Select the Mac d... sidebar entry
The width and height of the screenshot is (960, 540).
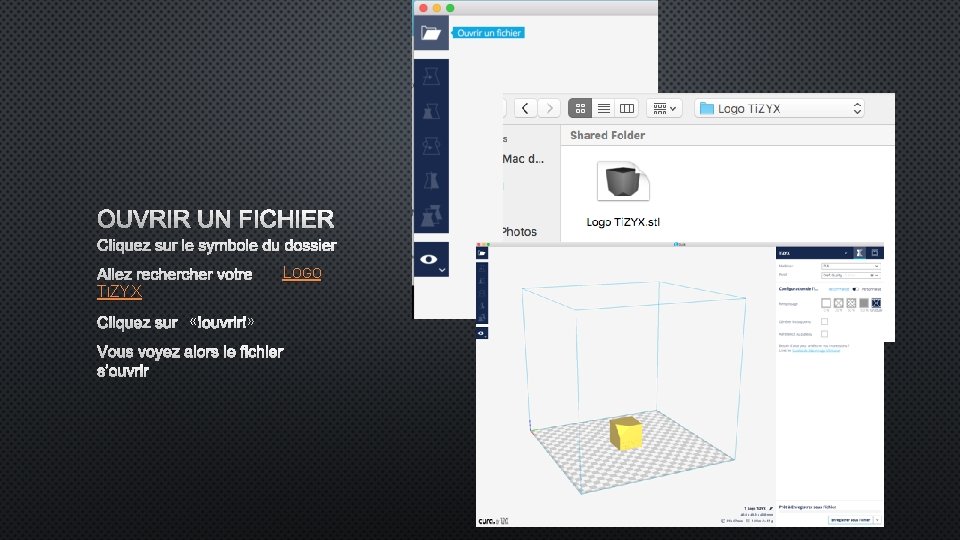523,159
